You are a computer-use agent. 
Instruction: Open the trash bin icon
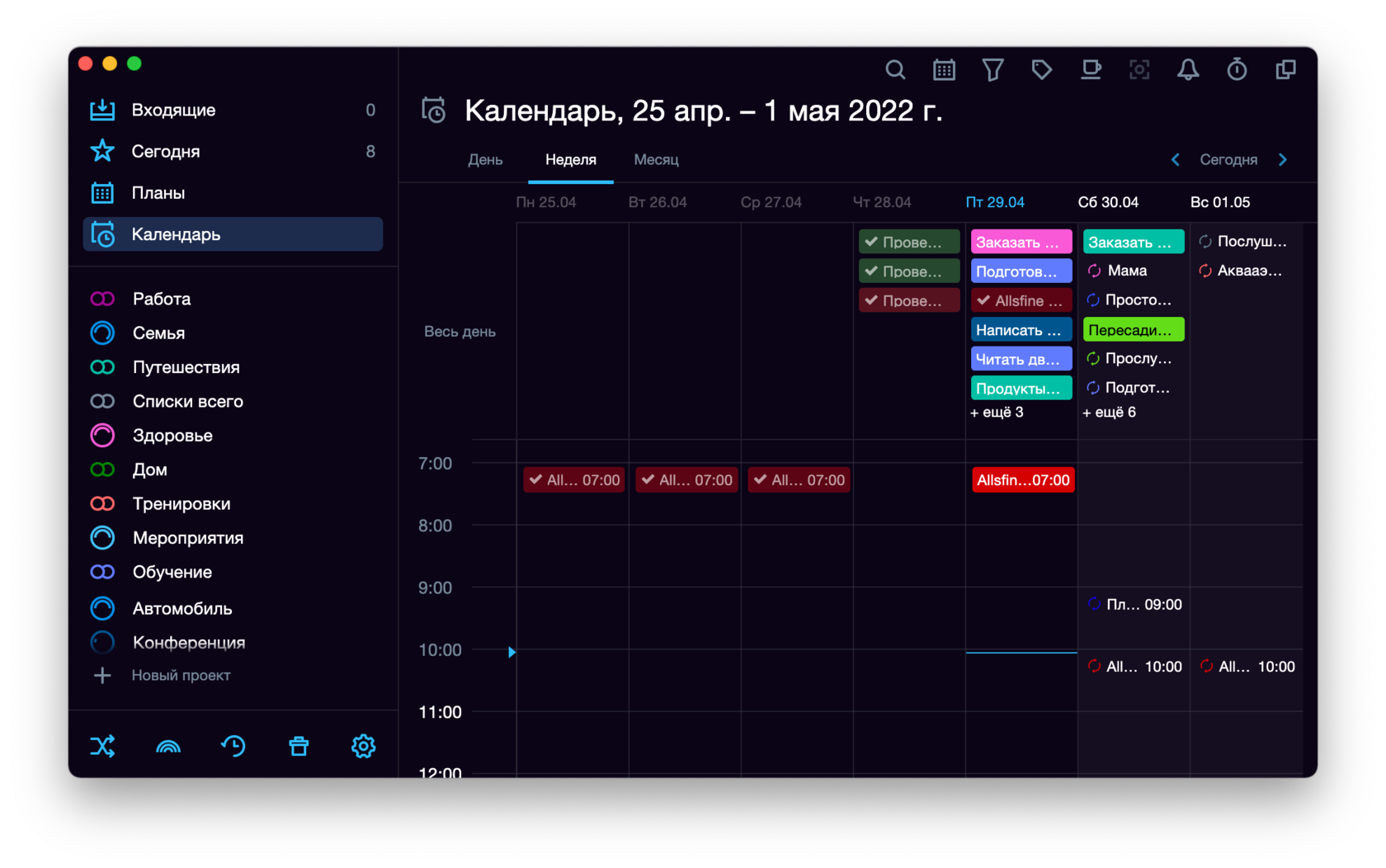click(x=299, y=747)
